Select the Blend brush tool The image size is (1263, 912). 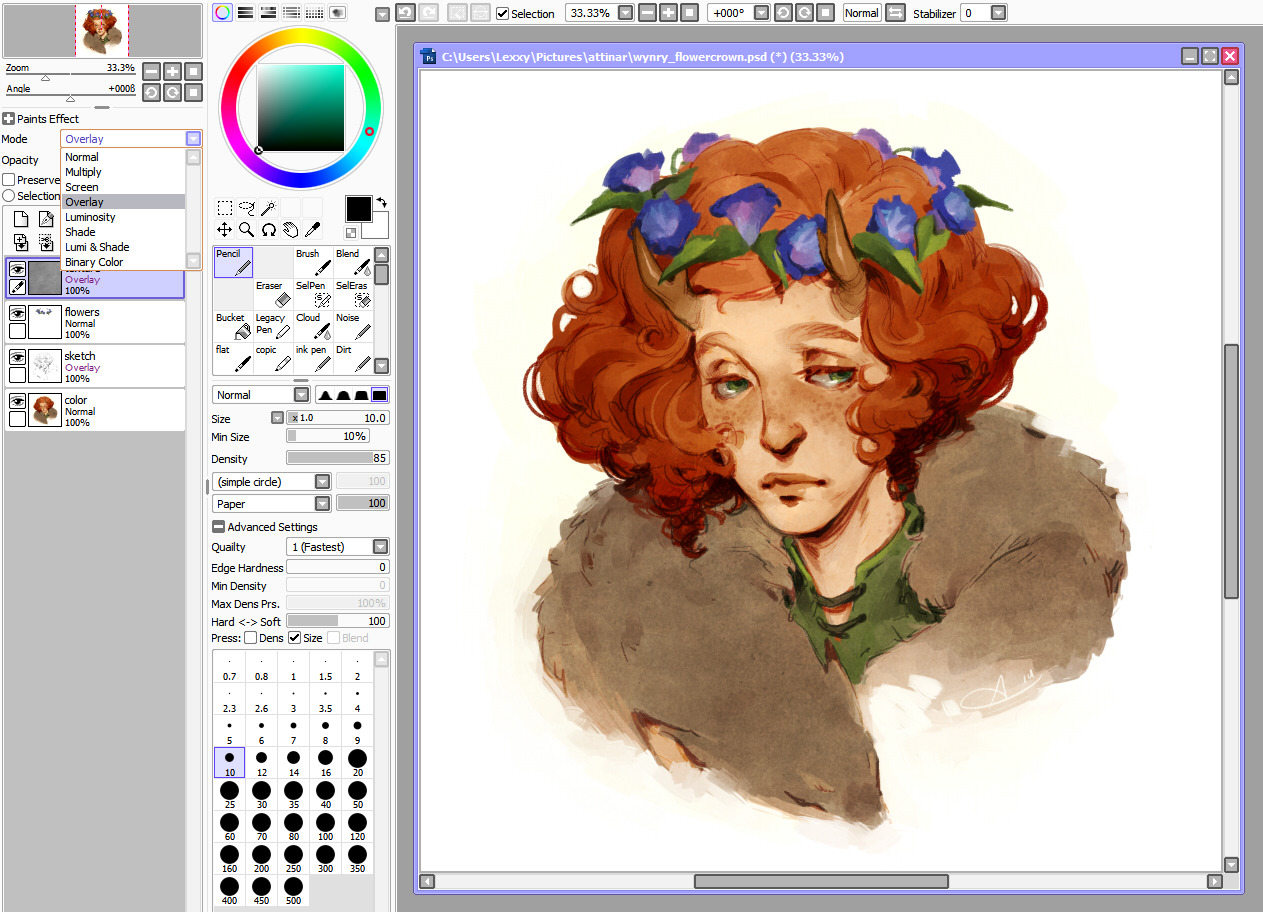(354, 262)
